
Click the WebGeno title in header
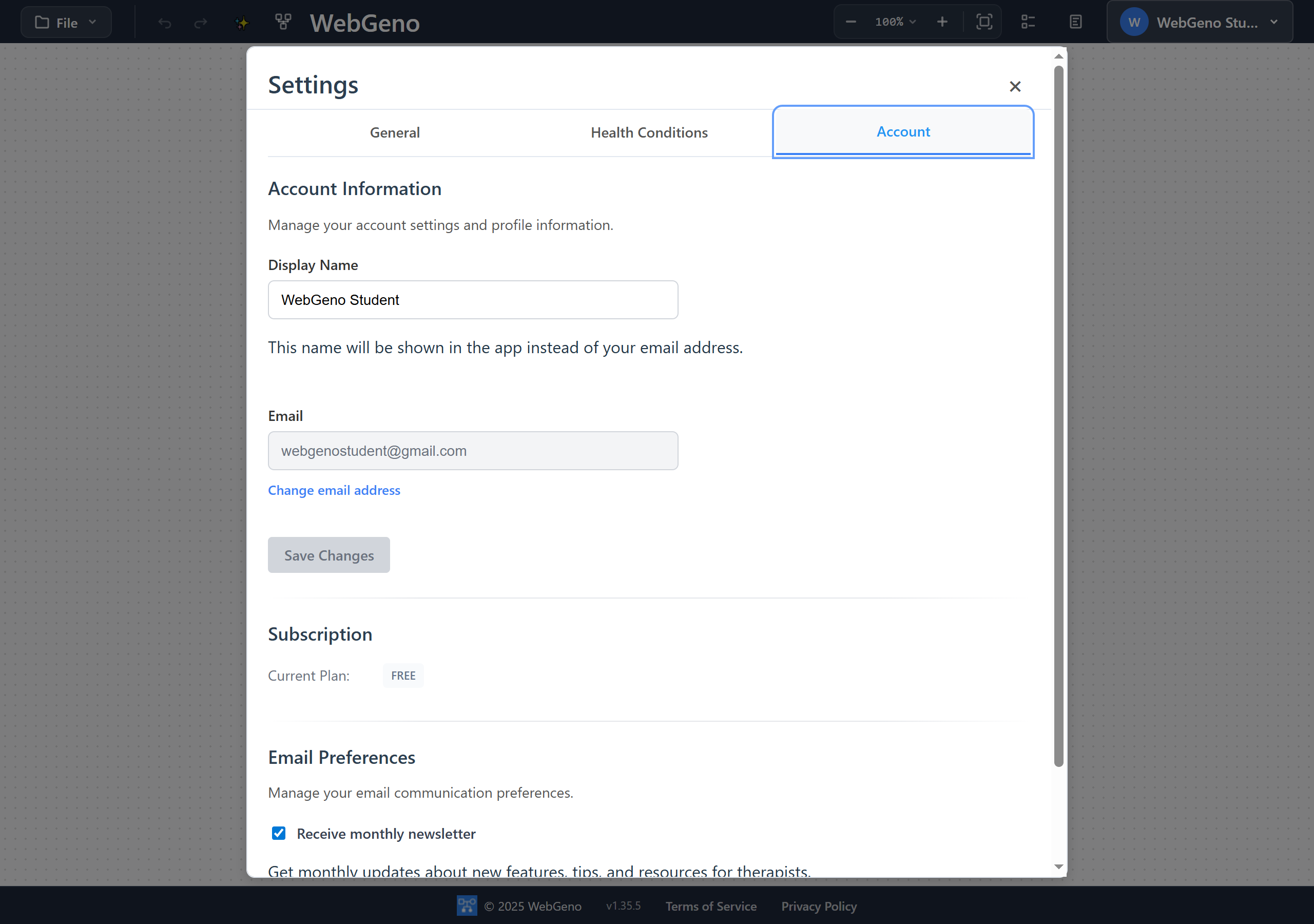pyautogui.click(x=364, y=23)
